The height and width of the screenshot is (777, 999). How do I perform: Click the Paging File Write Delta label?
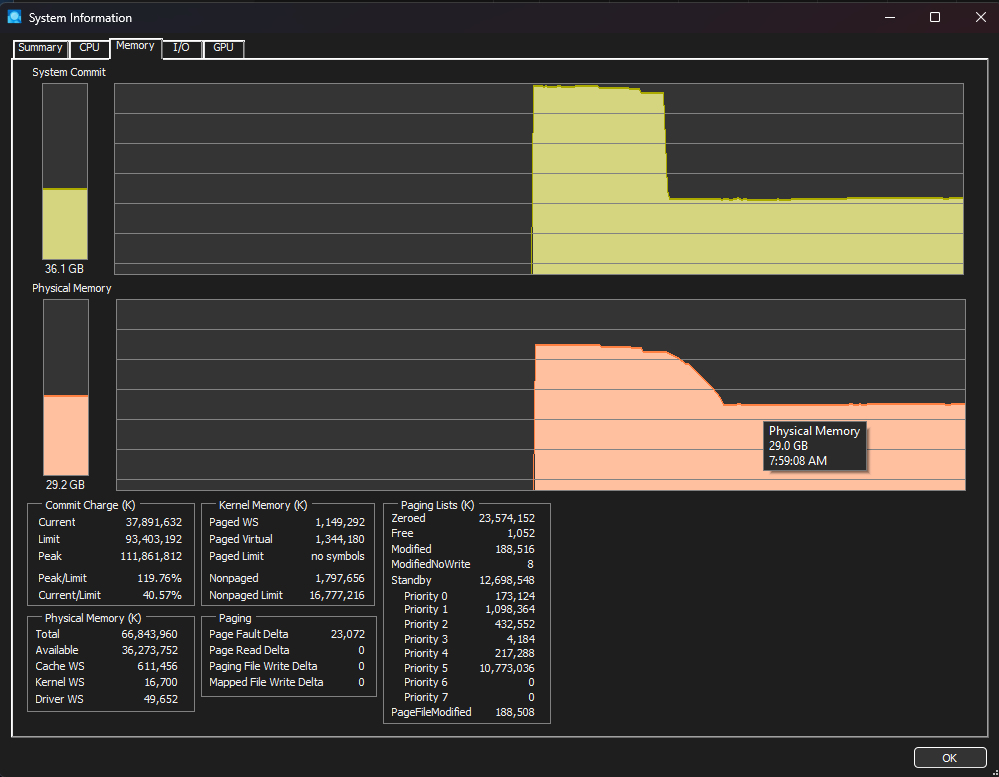[x=263, y=666]
